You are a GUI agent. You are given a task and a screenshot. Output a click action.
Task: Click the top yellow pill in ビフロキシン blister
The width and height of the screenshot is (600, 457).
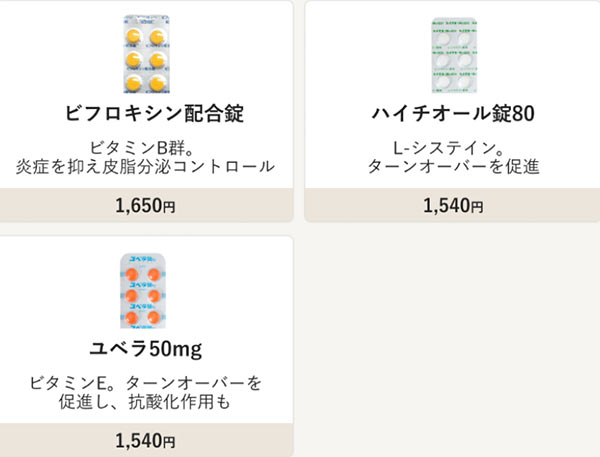[x=134, y=37]
